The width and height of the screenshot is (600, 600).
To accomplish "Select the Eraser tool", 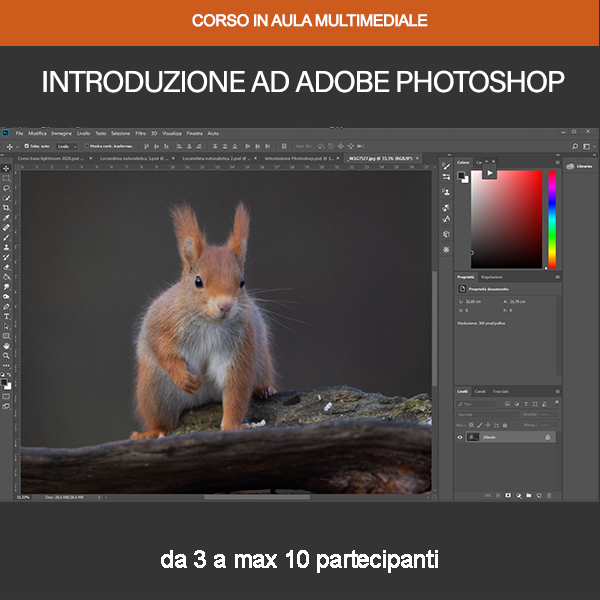I will click(x=6, y=267).
